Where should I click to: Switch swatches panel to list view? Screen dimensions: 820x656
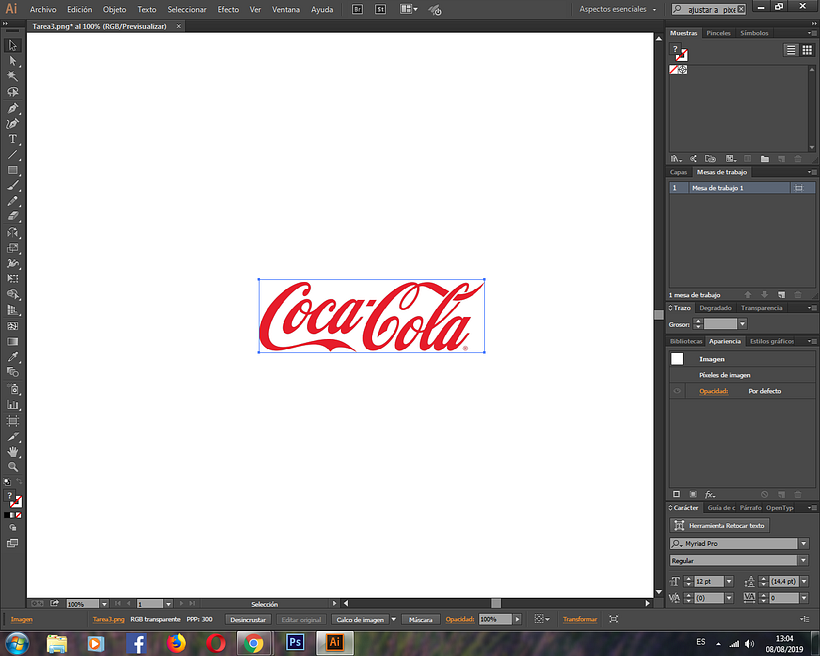coord(791,50)
